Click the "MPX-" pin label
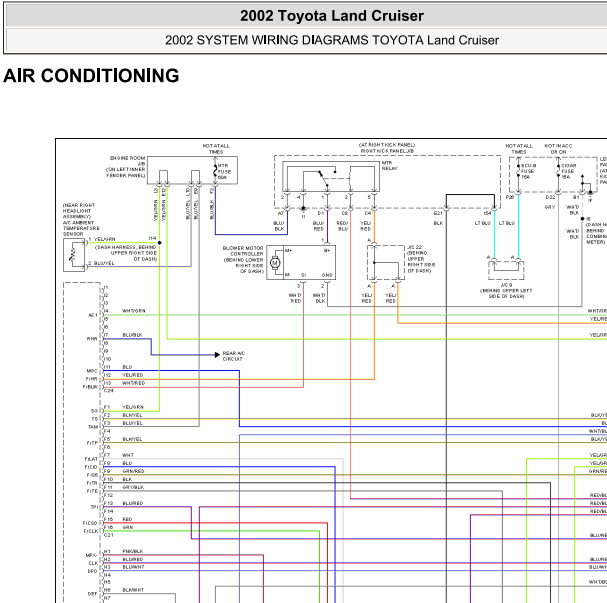The image size is (607, 603). click(x=92, y=555)
